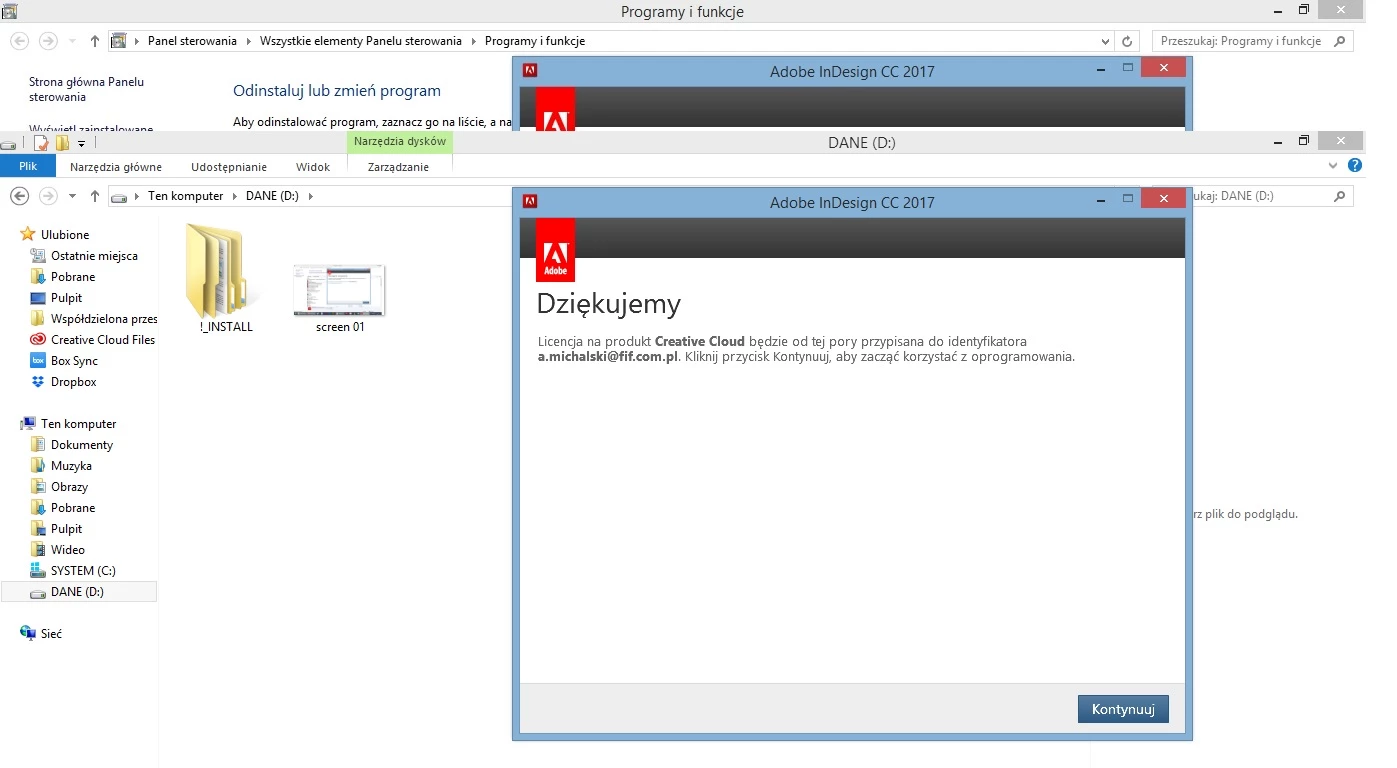Go up one level in DANE window
This screenshot has width=1397, height=768.
pos(95,196)
